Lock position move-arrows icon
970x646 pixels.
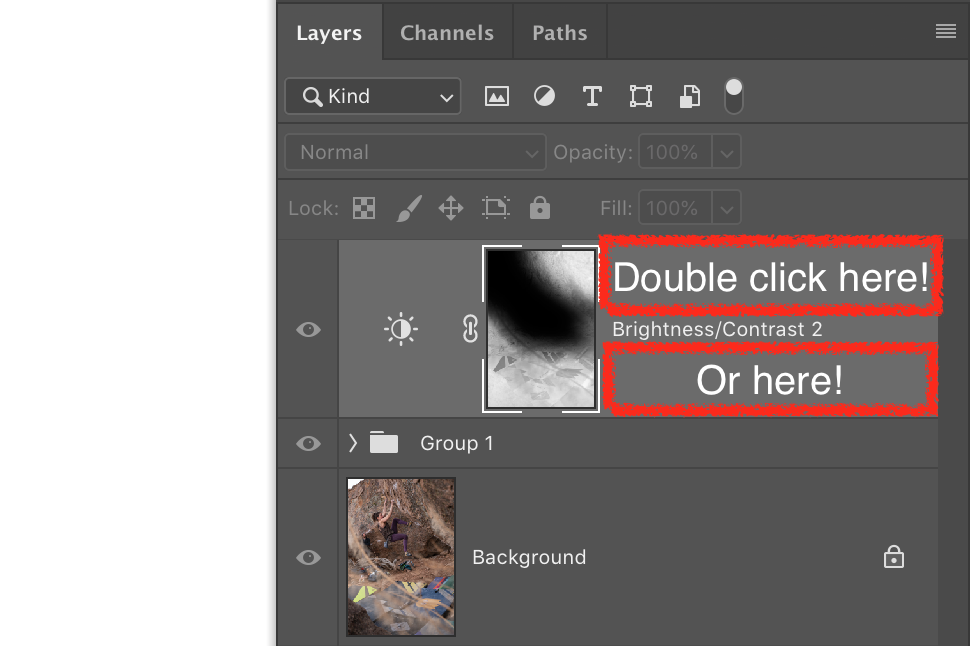coord(451,208)
